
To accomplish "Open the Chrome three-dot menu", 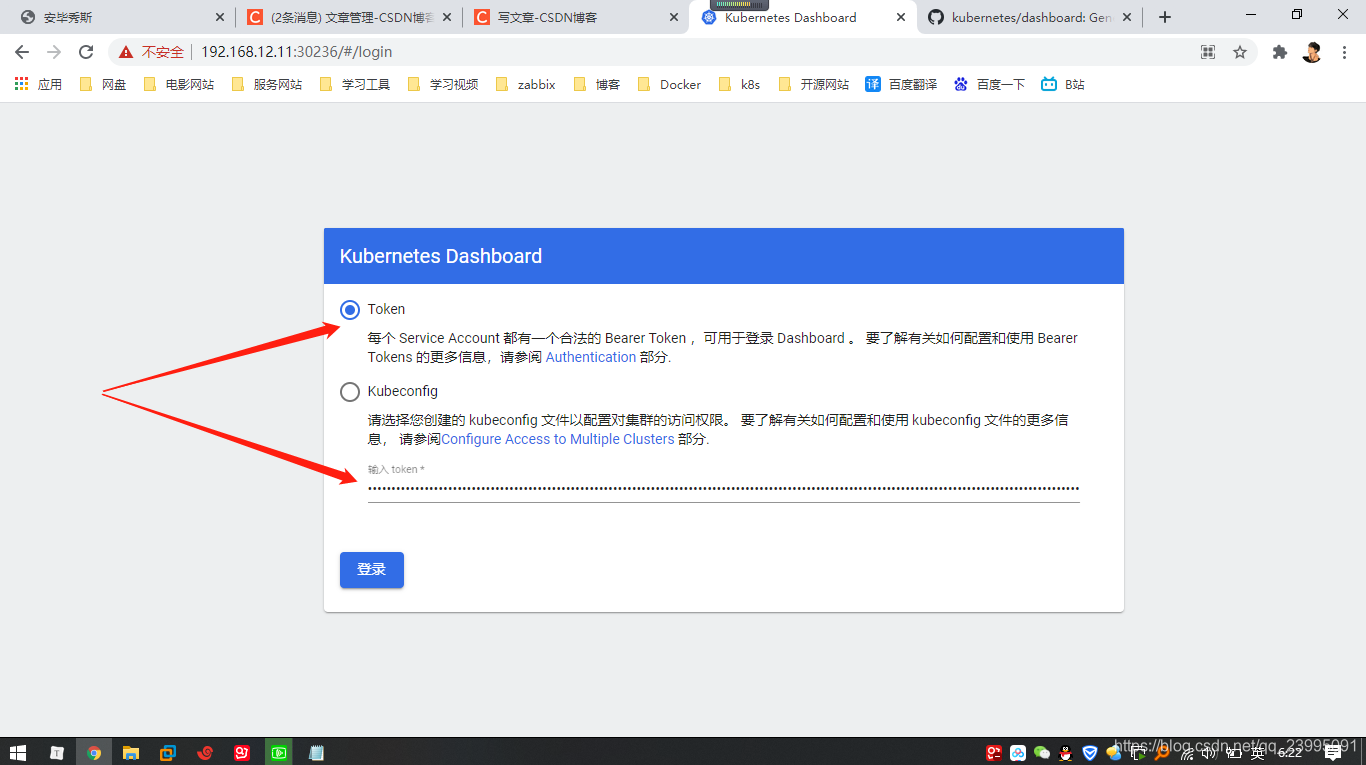I will pyautogui.click(x=1344, y=52).
